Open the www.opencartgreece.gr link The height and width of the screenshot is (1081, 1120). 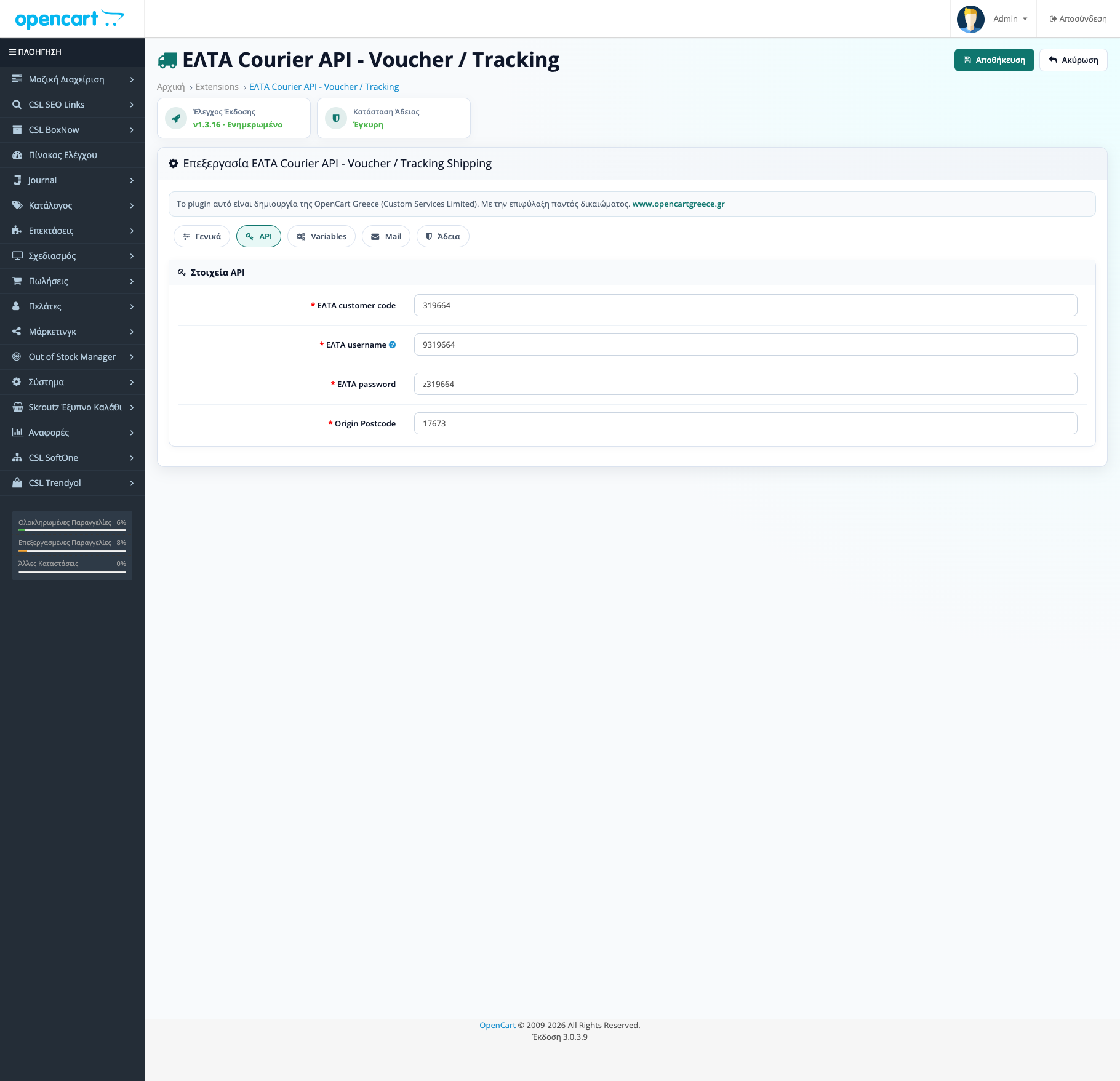tap(678, 204)
